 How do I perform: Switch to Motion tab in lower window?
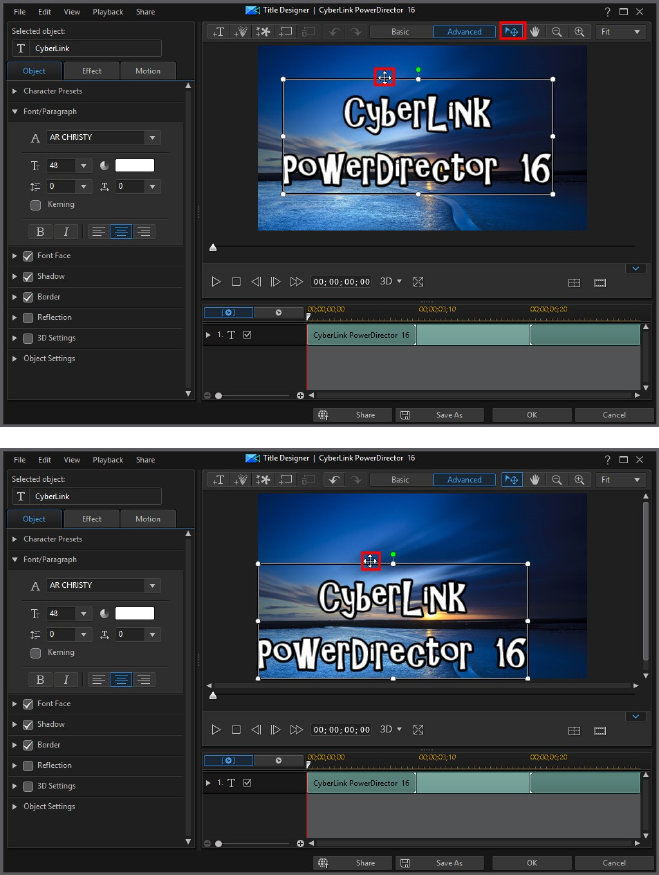tap(147, 519)
